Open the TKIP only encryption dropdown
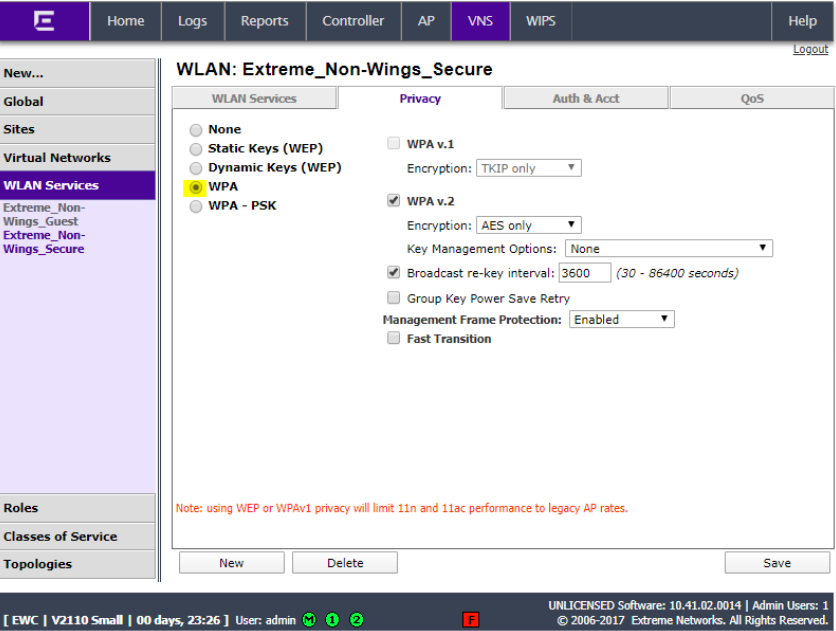Image resolution: width=836 pixels, height=631 pixels. (528, 168)
